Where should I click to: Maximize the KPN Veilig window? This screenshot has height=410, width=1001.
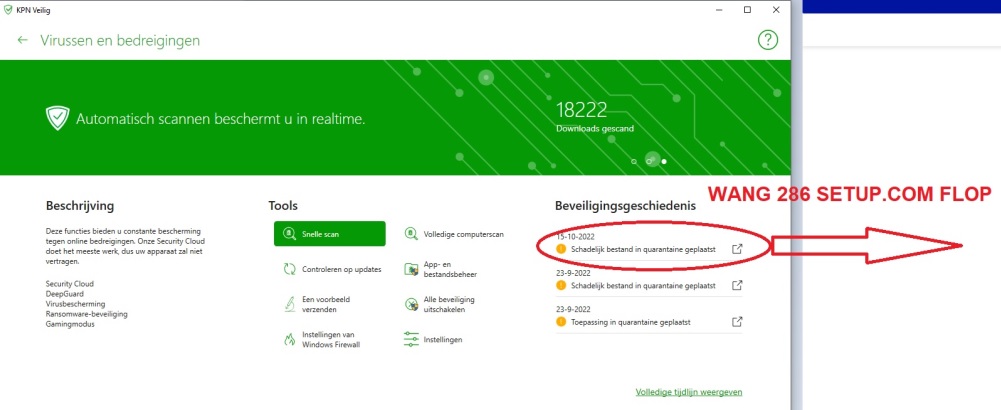click(x=747, y=10)
